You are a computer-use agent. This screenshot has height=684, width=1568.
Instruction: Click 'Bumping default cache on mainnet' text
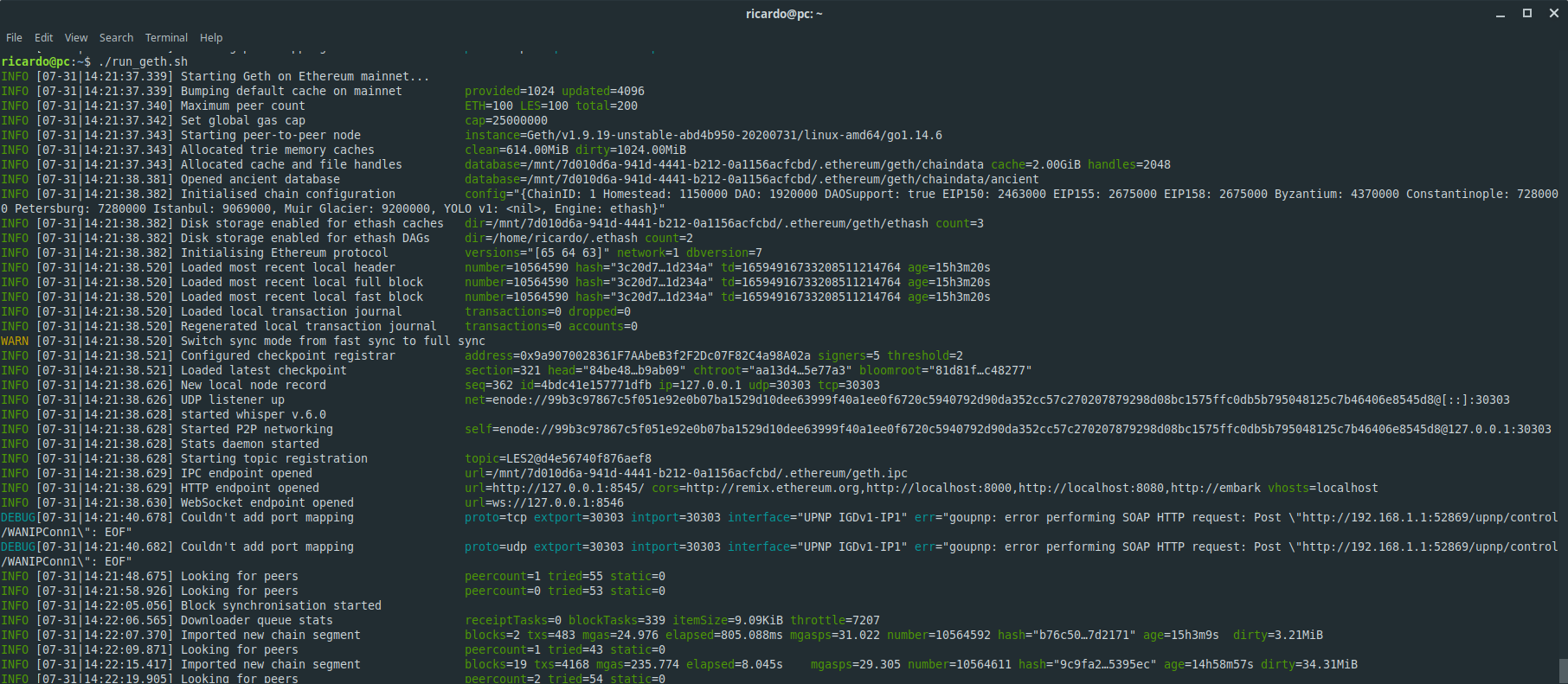coord(291,91)
